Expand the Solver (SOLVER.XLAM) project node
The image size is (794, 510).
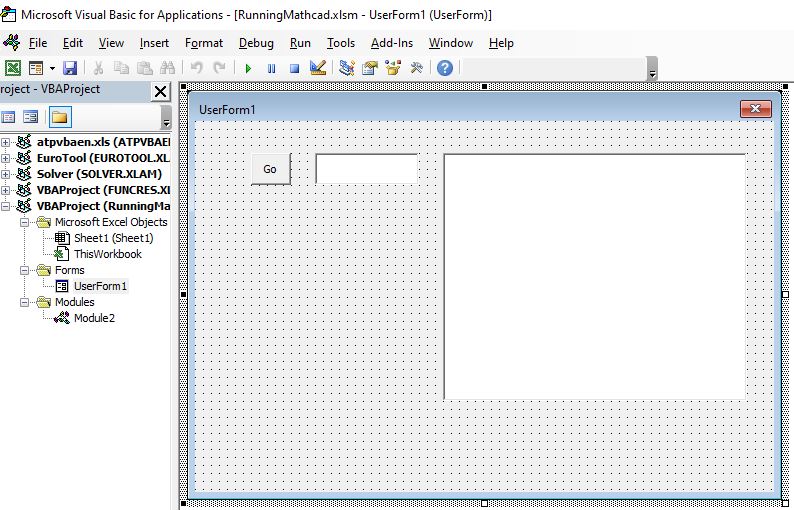(x=6, y=174)
